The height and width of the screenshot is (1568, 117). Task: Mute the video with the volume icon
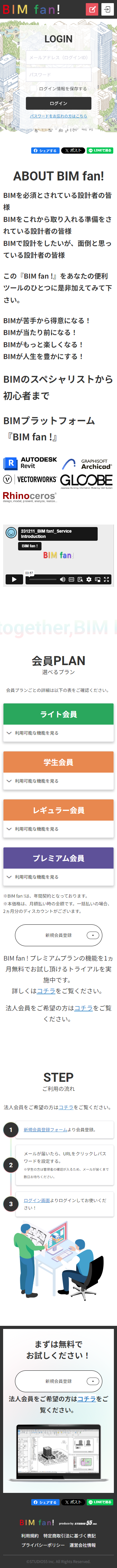pyautogui.click(x=62, y=579)
